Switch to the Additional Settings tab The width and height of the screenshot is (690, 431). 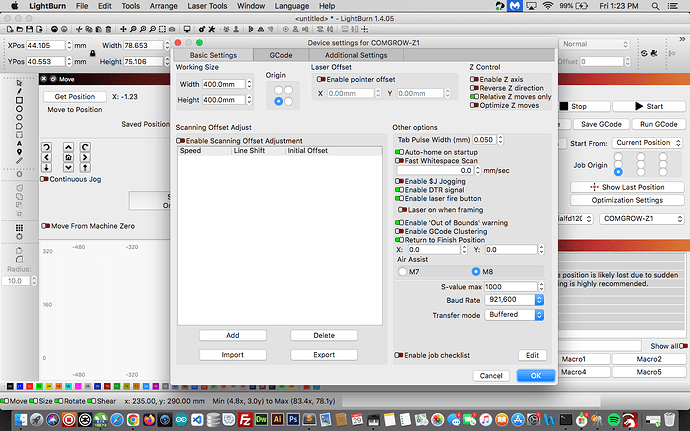click(356, 55)
